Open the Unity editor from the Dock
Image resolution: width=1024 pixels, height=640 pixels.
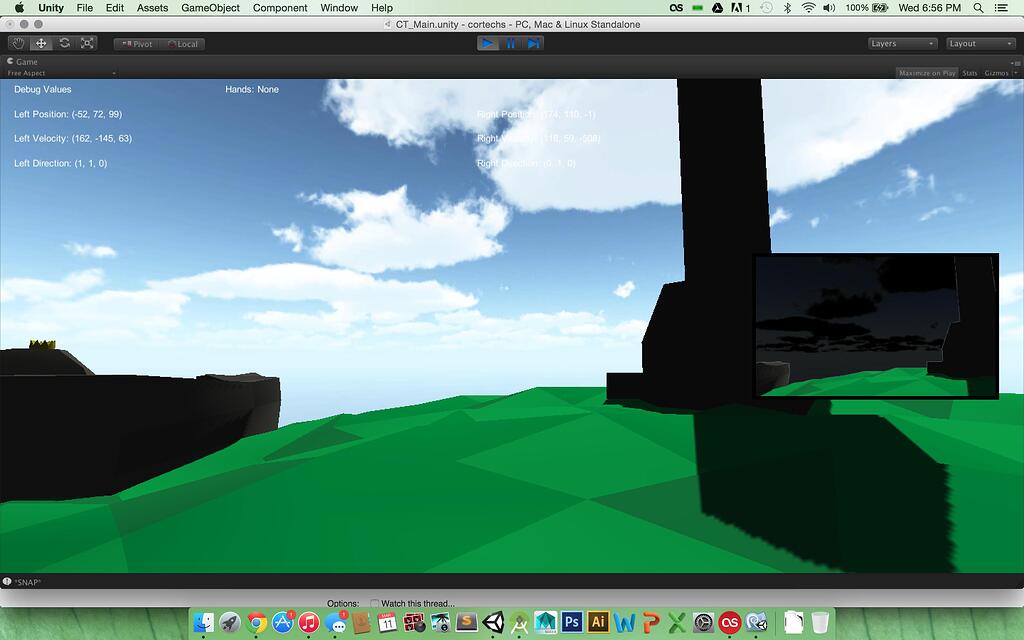coord(492,621)
